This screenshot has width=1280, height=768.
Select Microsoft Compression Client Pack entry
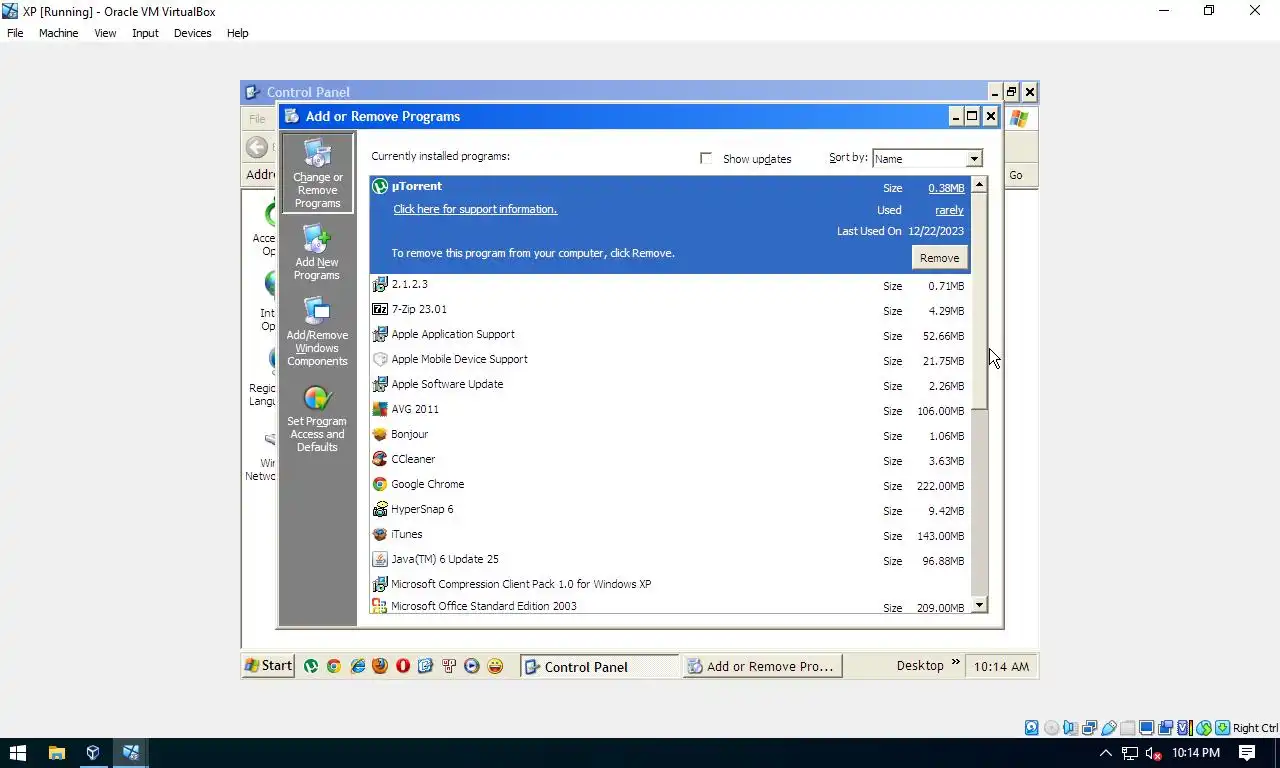pyautogui.click(x=668, y=584)
